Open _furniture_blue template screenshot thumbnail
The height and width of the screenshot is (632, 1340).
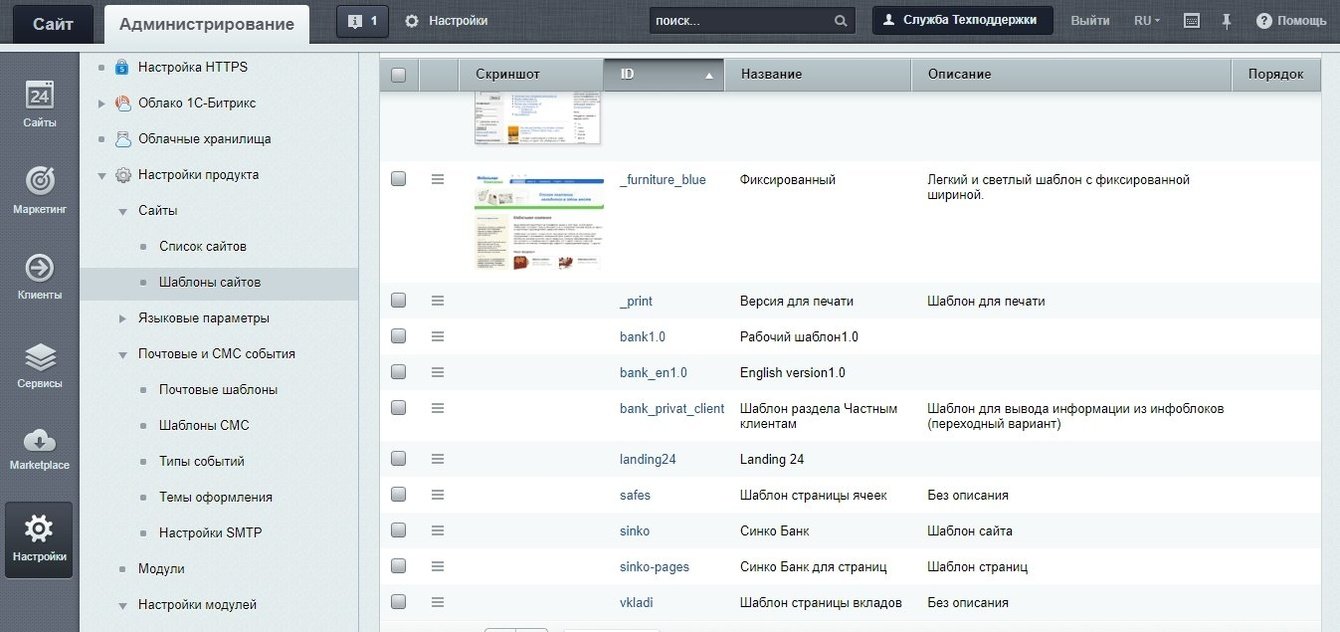(x=539, y=221)
